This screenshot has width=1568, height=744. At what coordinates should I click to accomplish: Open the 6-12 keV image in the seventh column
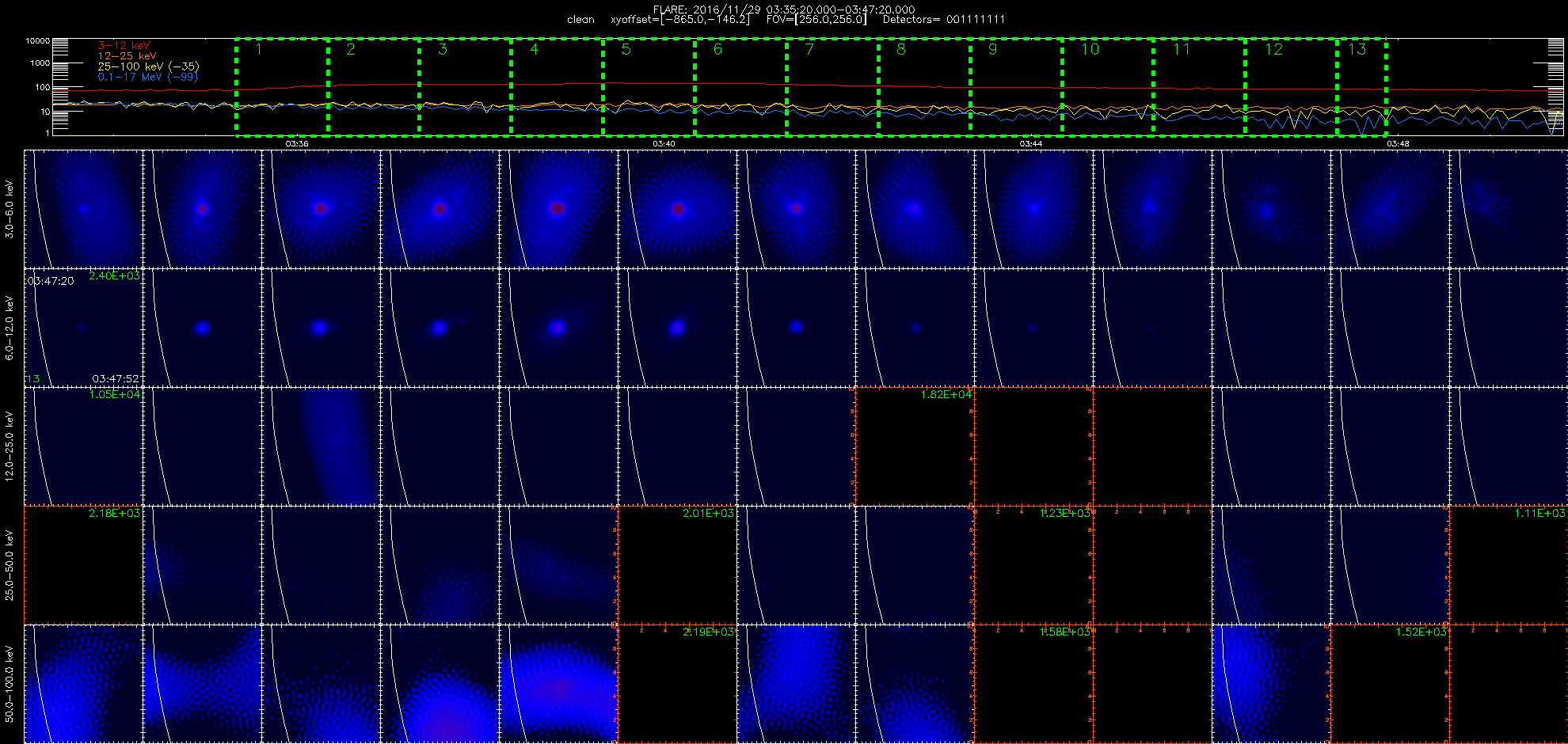tap(796, 328)
